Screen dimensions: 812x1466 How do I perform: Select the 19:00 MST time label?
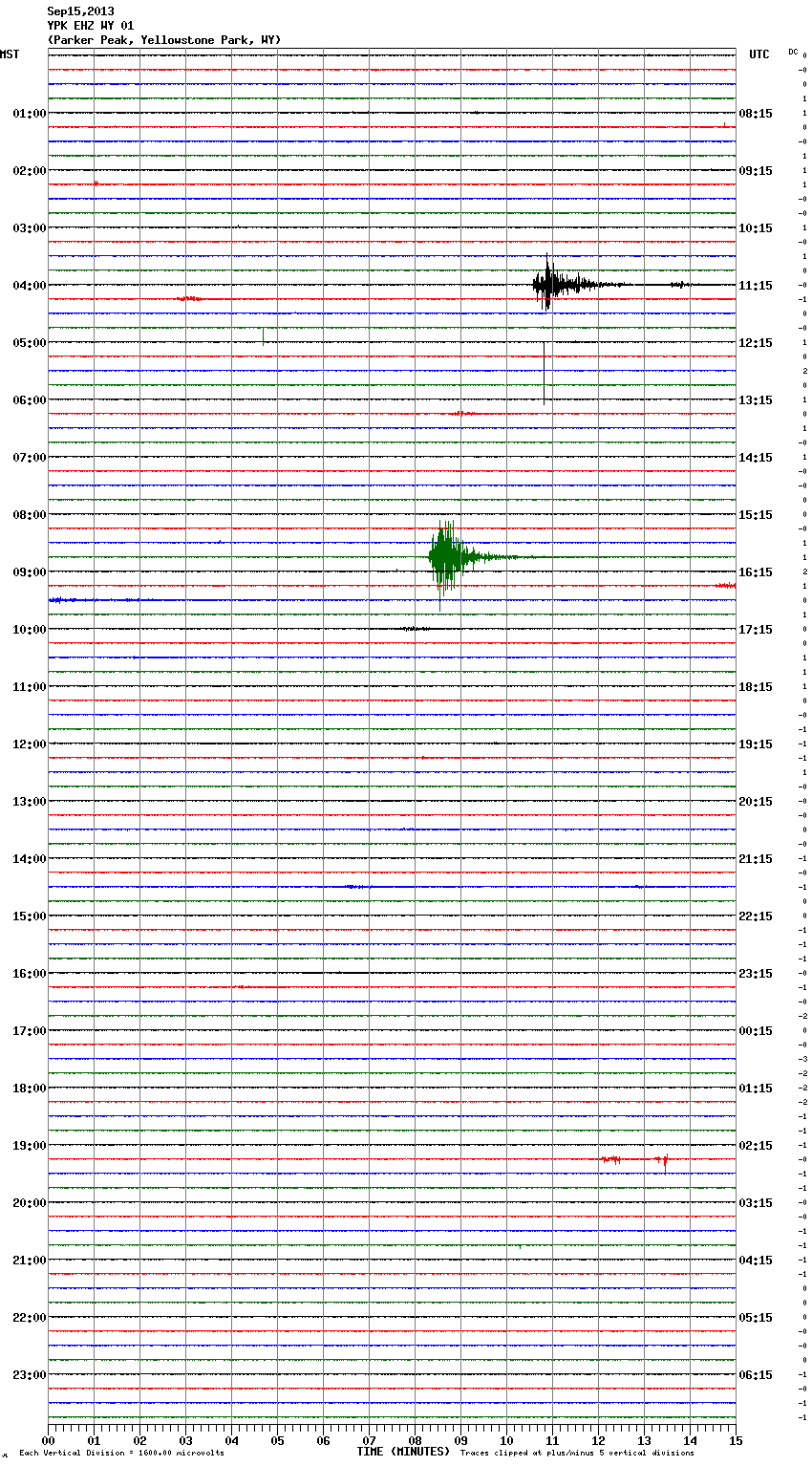click(x=30, y=1146)
